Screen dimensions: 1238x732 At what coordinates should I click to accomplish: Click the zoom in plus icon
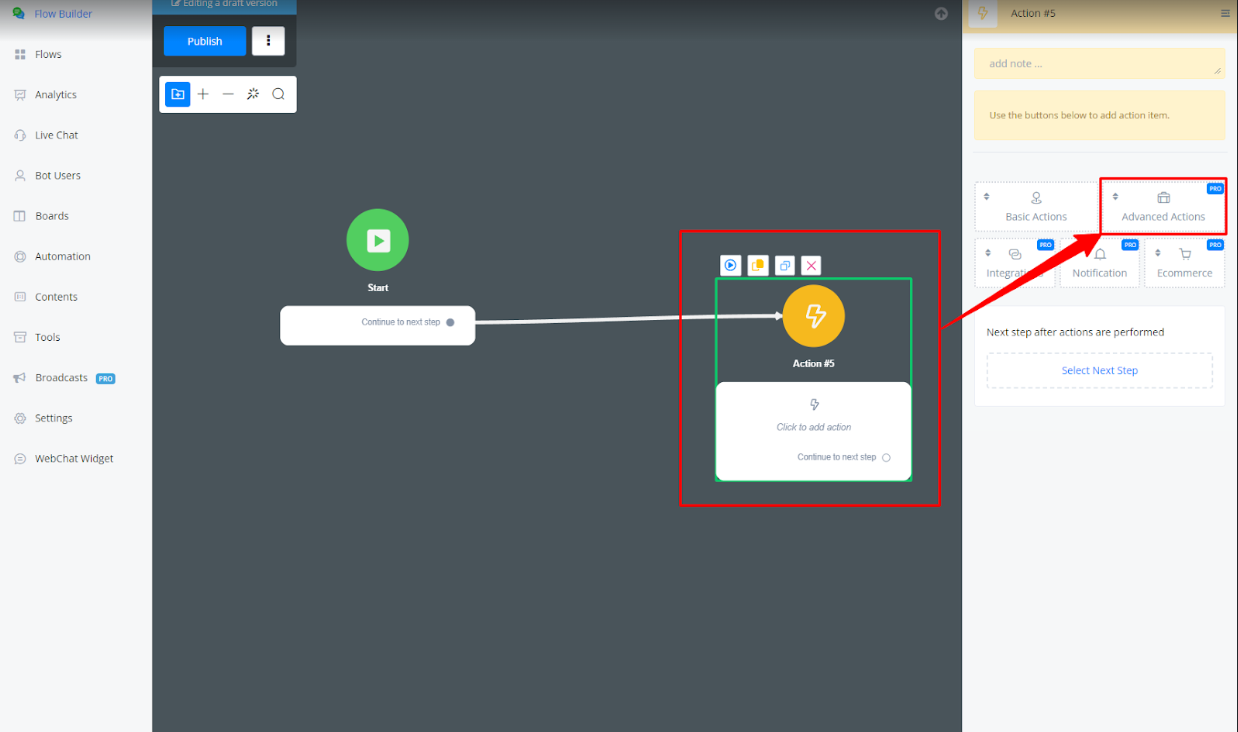pyautogui.click(x=203, y=94)
